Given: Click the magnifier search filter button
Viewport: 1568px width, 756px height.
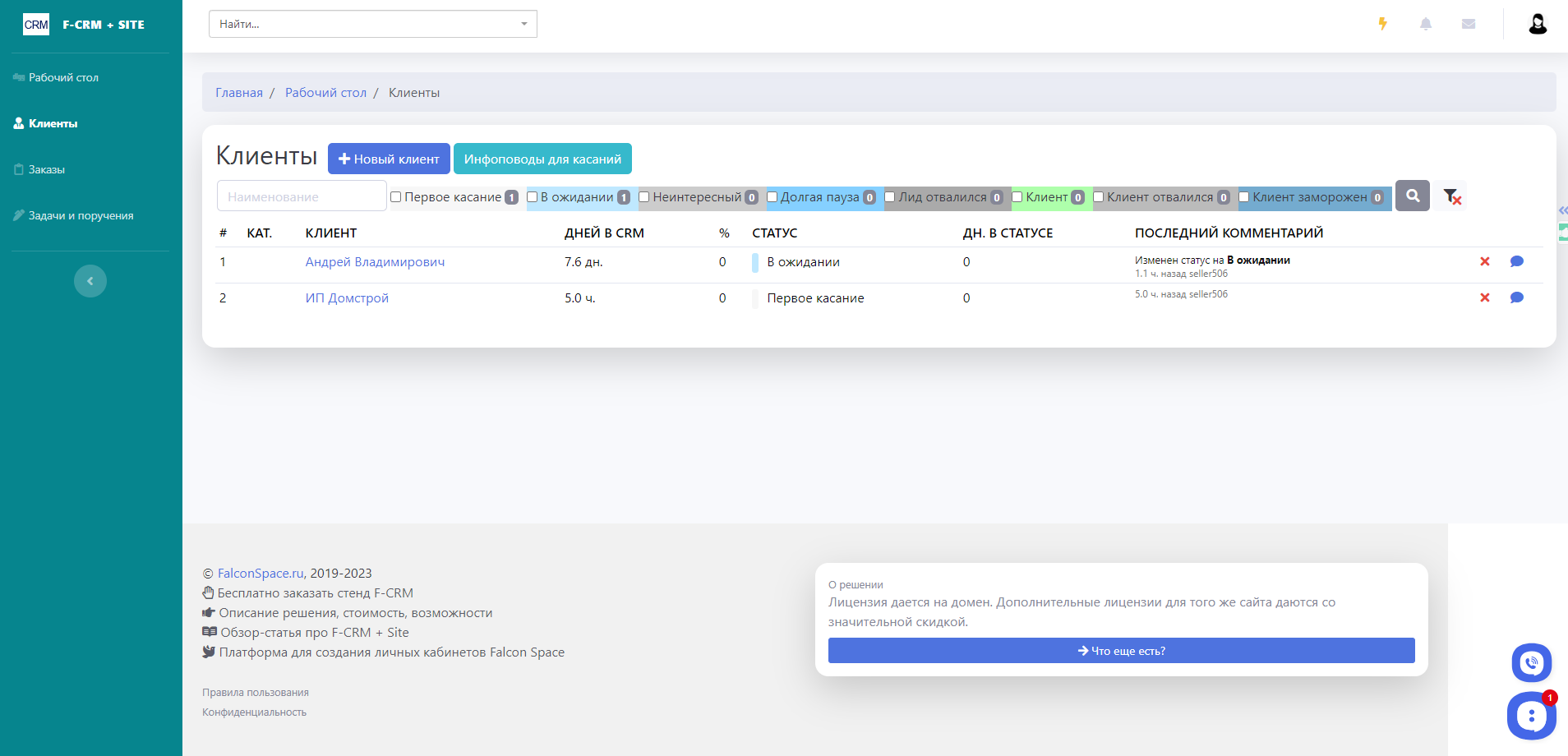Looking at the screenshot, I should coord(1413,196).
